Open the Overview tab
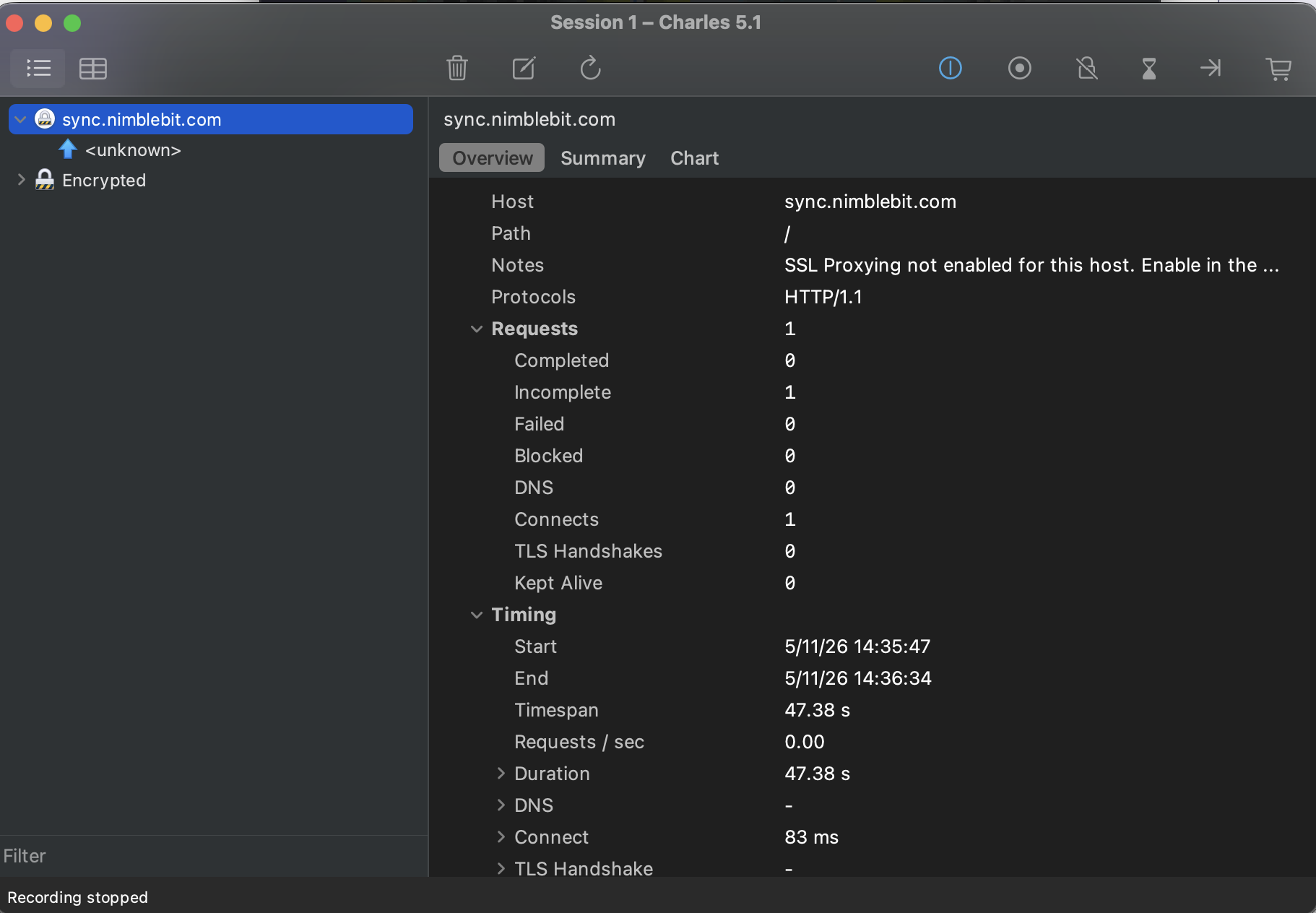The width and height of the screenshot is (1316, 913). click(x=492, y=158)
